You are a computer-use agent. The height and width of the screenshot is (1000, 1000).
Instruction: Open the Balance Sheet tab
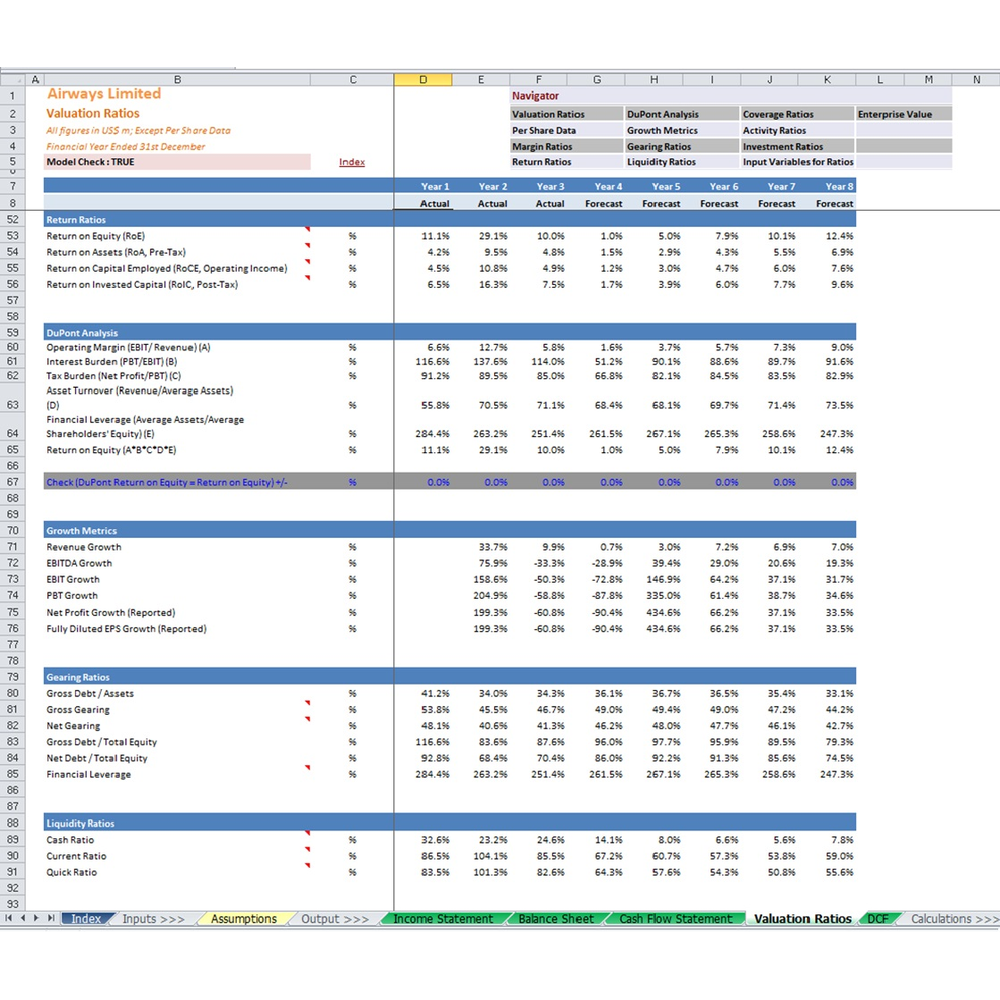(x=556, y=918)
